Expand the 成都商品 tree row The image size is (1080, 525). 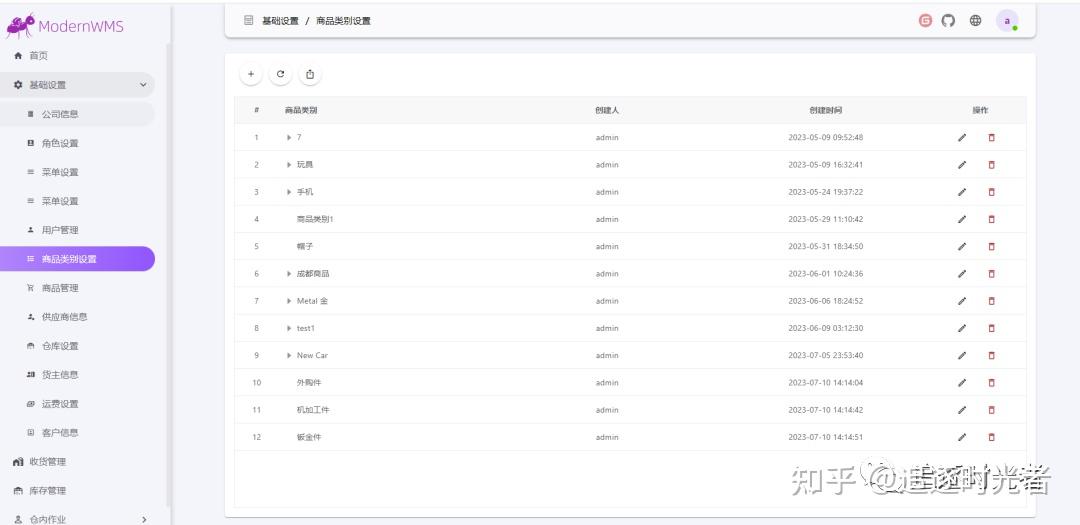289,274
